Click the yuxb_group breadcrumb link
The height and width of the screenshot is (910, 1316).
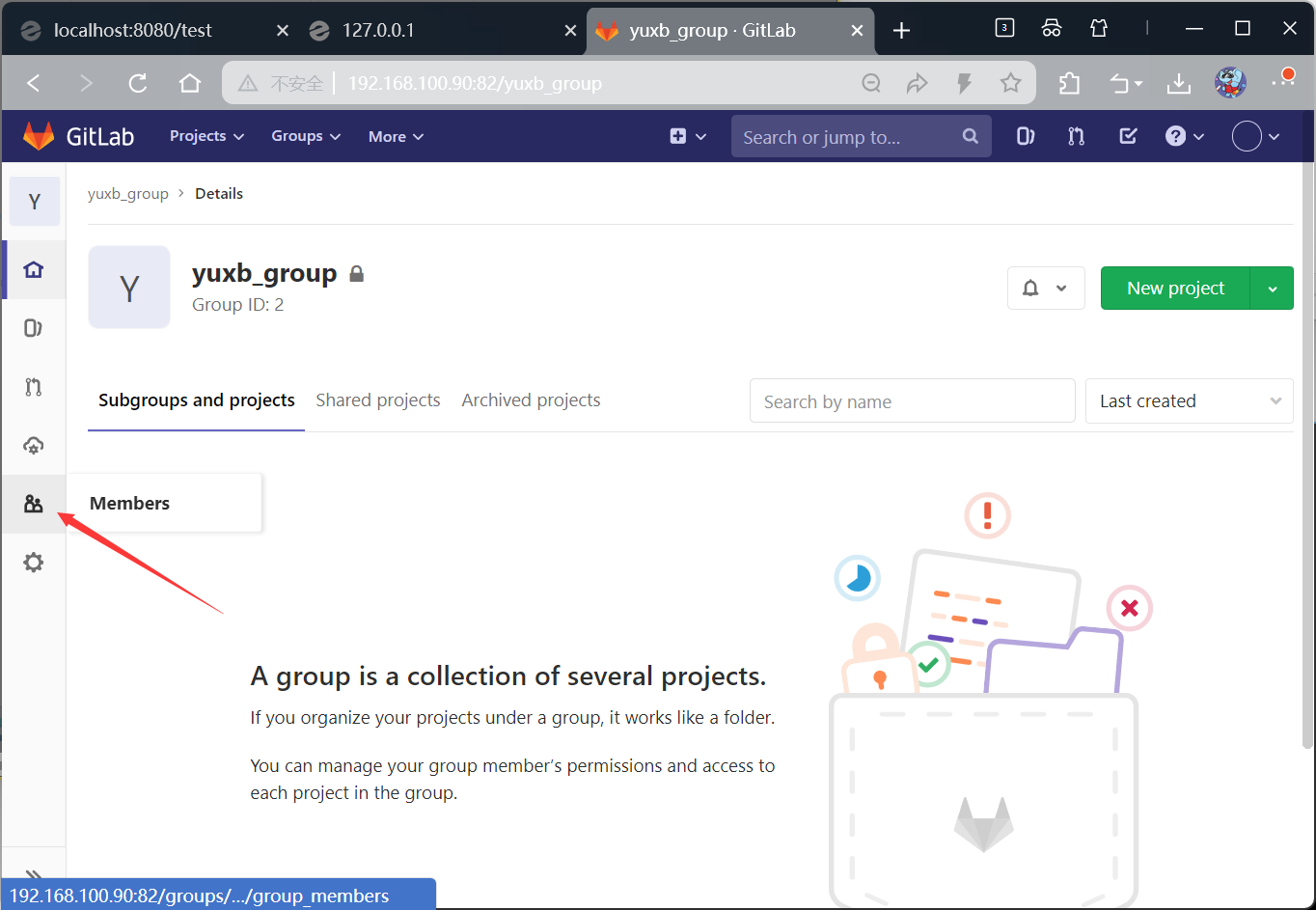(x=128, y=193)
